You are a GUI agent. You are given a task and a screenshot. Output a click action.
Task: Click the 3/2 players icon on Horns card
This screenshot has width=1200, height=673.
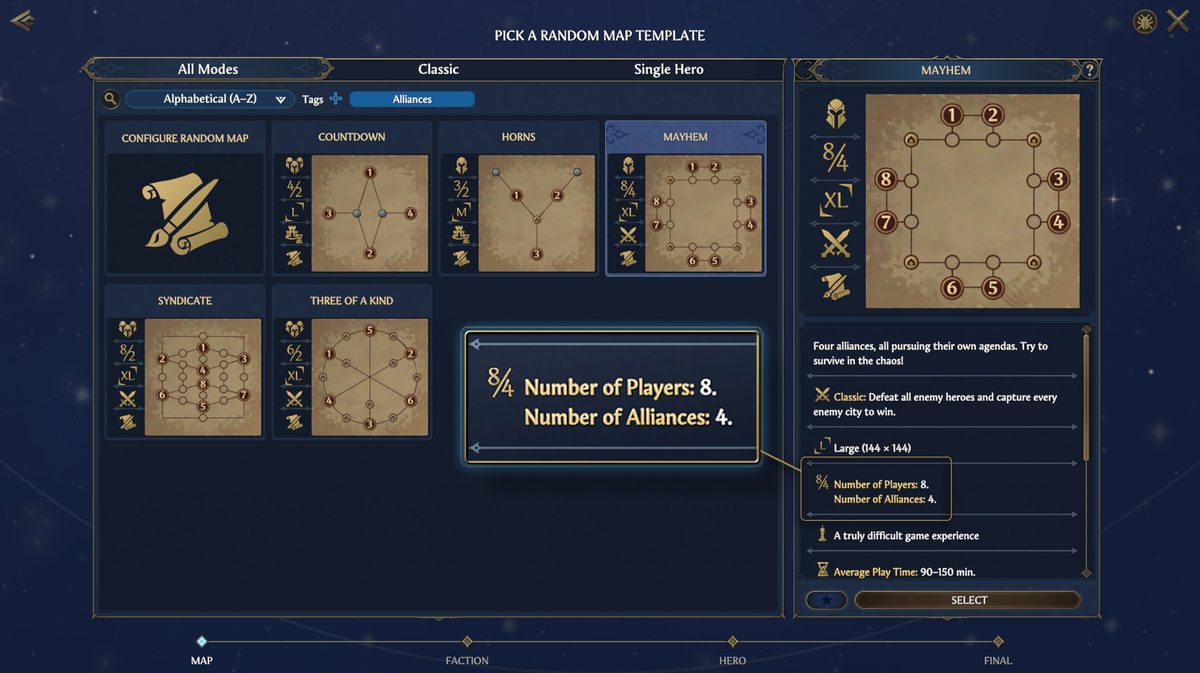click(x=461, y=188)
